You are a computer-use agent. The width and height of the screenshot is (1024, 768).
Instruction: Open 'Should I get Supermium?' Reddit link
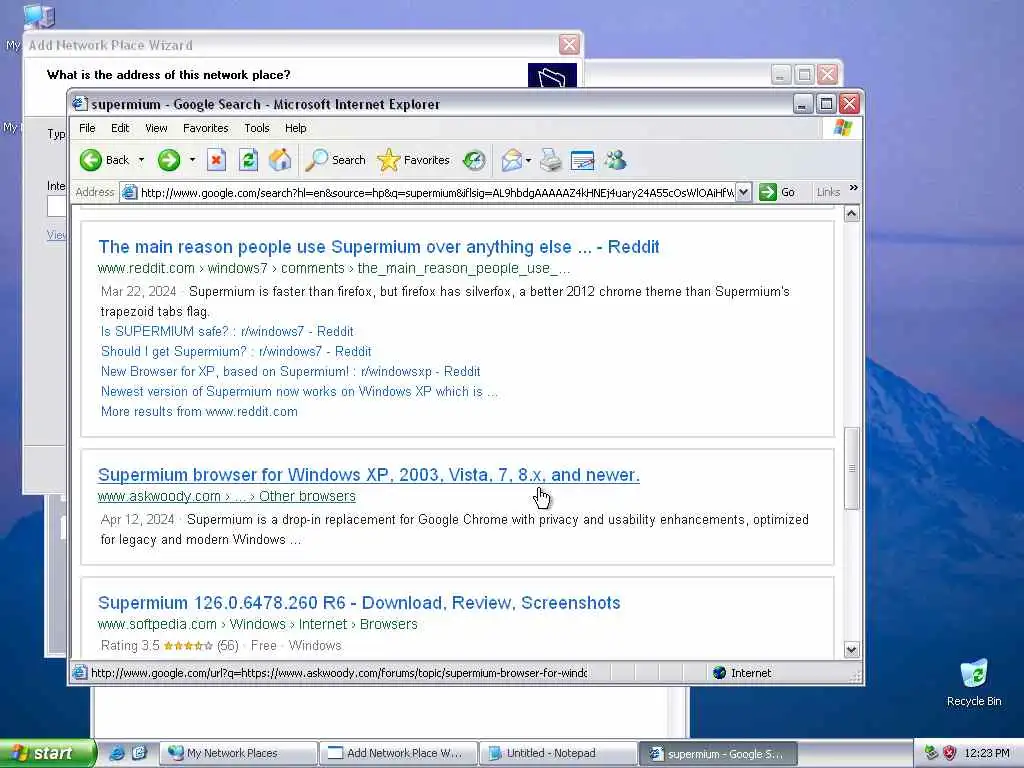(x=236, y=351)
